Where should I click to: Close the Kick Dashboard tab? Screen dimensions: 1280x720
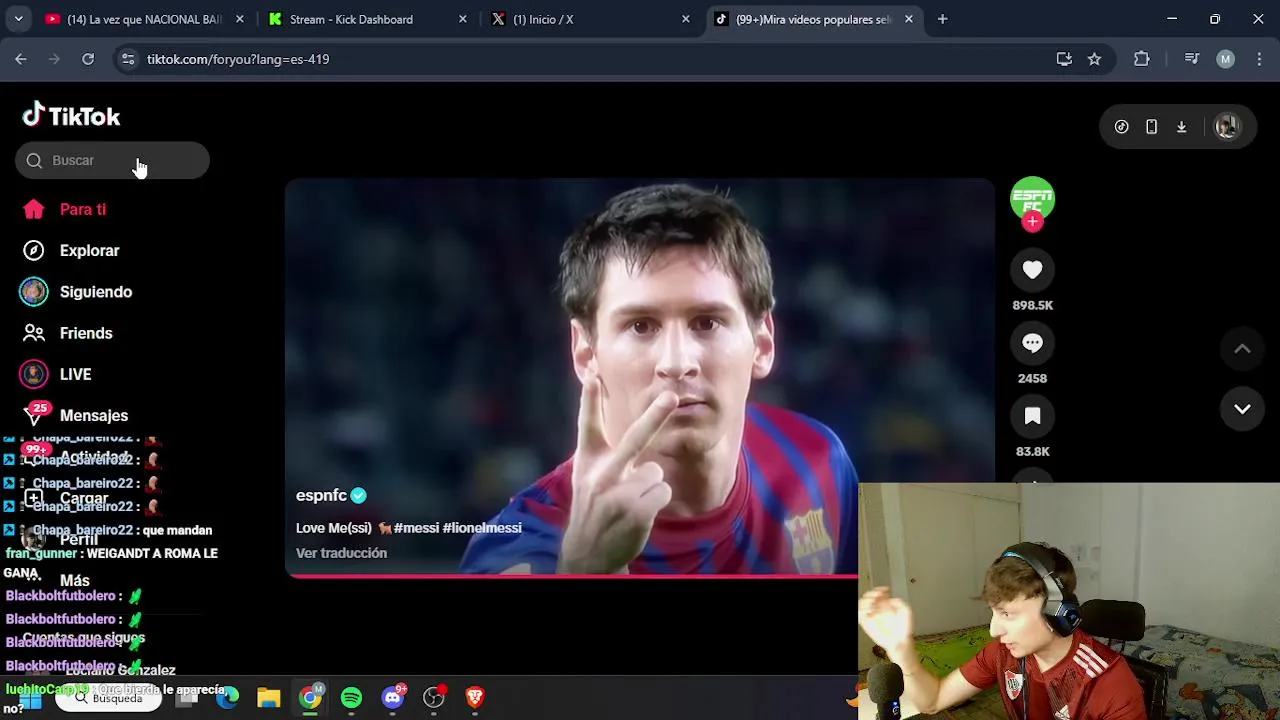(462, 19)
